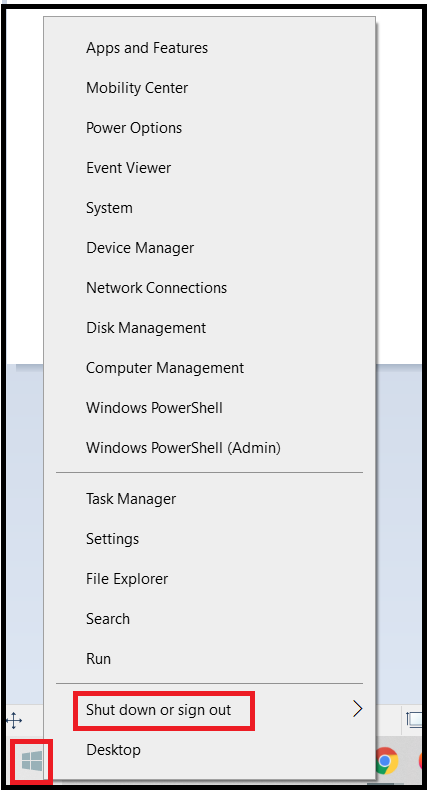The width and height of the screenshot is (431, 794).
Task: Launch Windows PowerShell
Action: (154, 408)
